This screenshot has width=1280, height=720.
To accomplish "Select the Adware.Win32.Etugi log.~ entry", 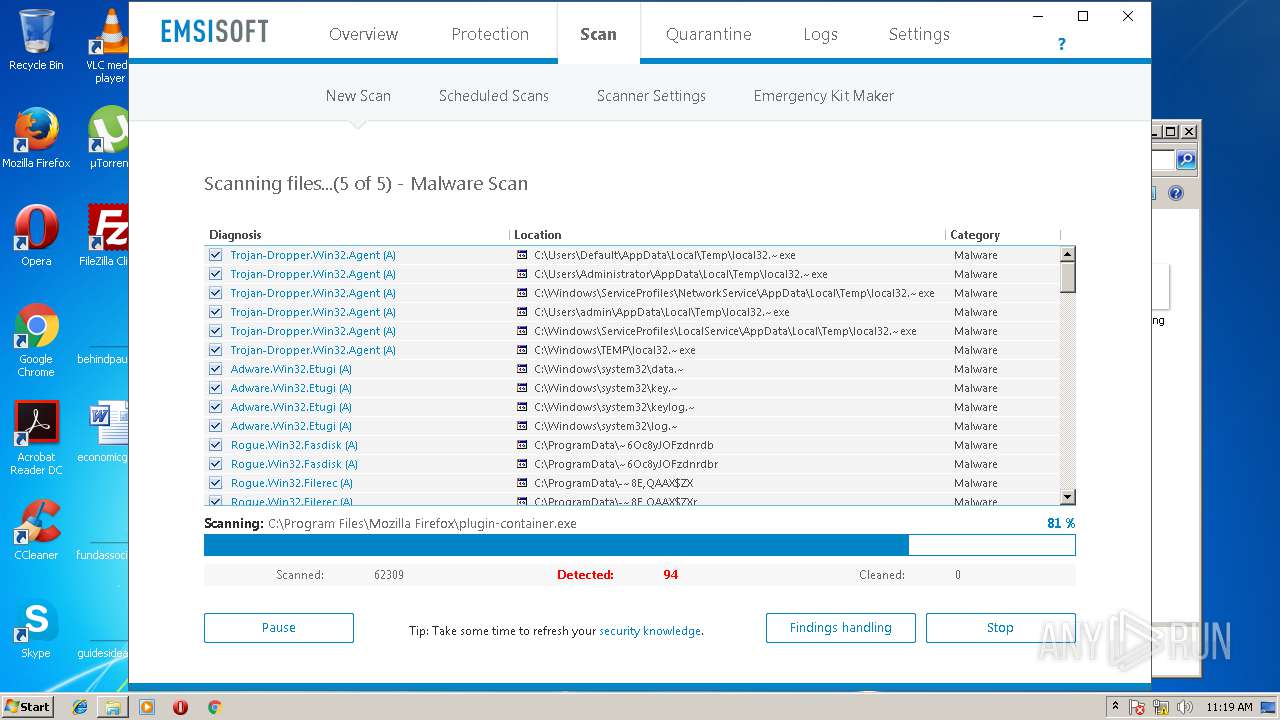I will [x=632, y=426].
